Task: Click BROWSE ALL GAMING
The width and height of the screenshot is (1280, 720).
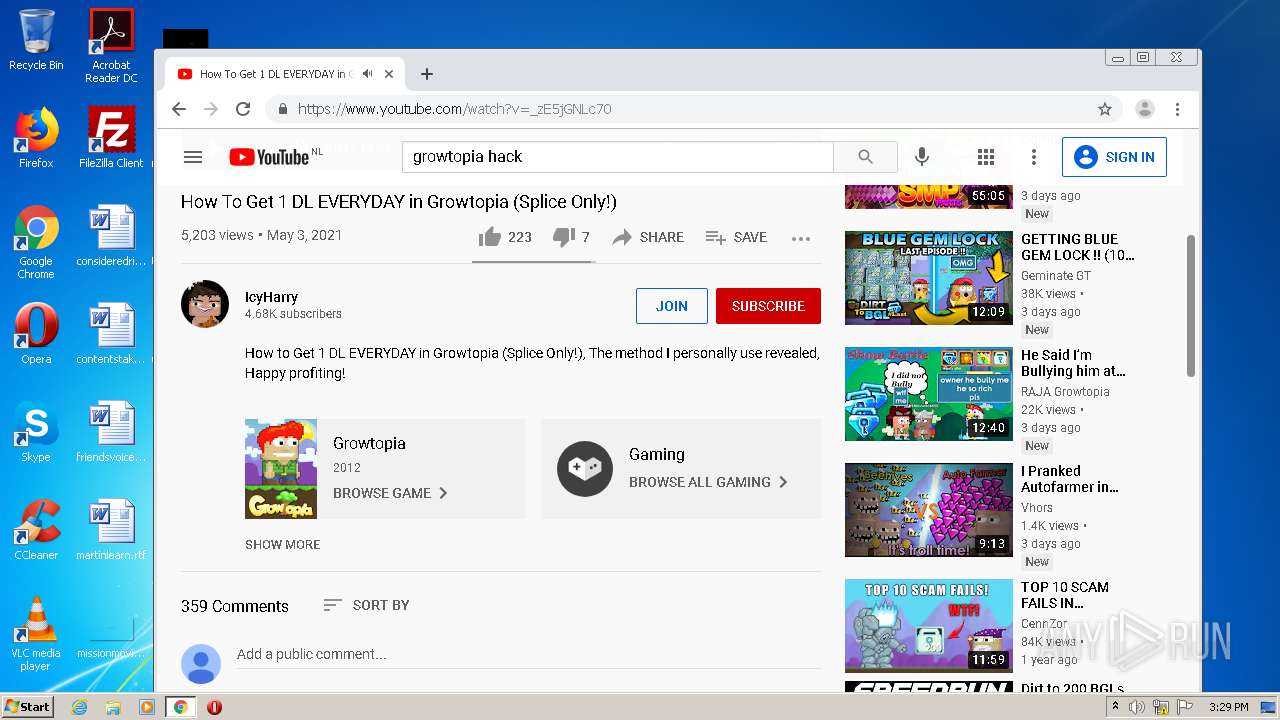Action: pos(709,482)
